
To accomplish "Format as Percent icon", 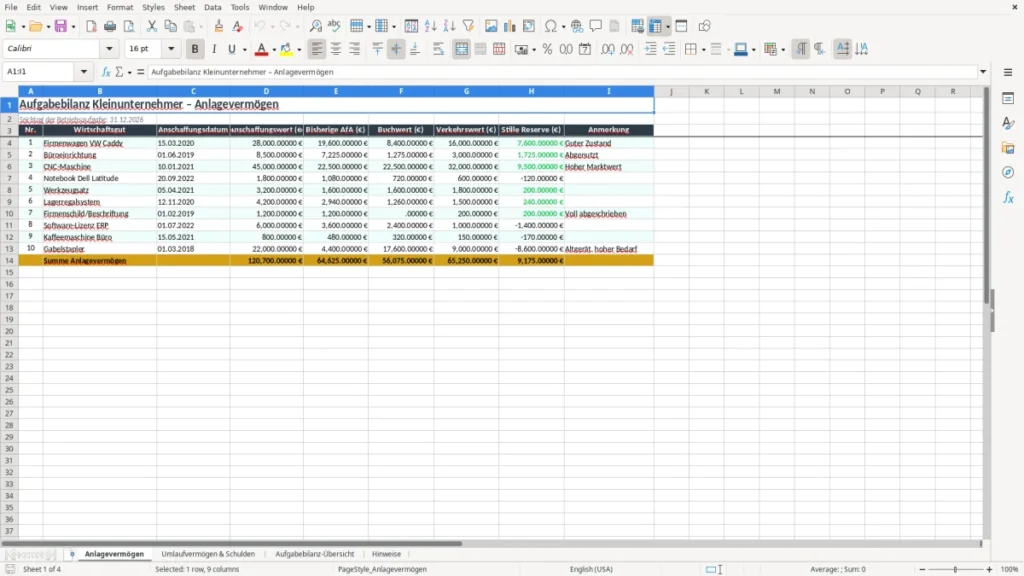I will point(547,49).
